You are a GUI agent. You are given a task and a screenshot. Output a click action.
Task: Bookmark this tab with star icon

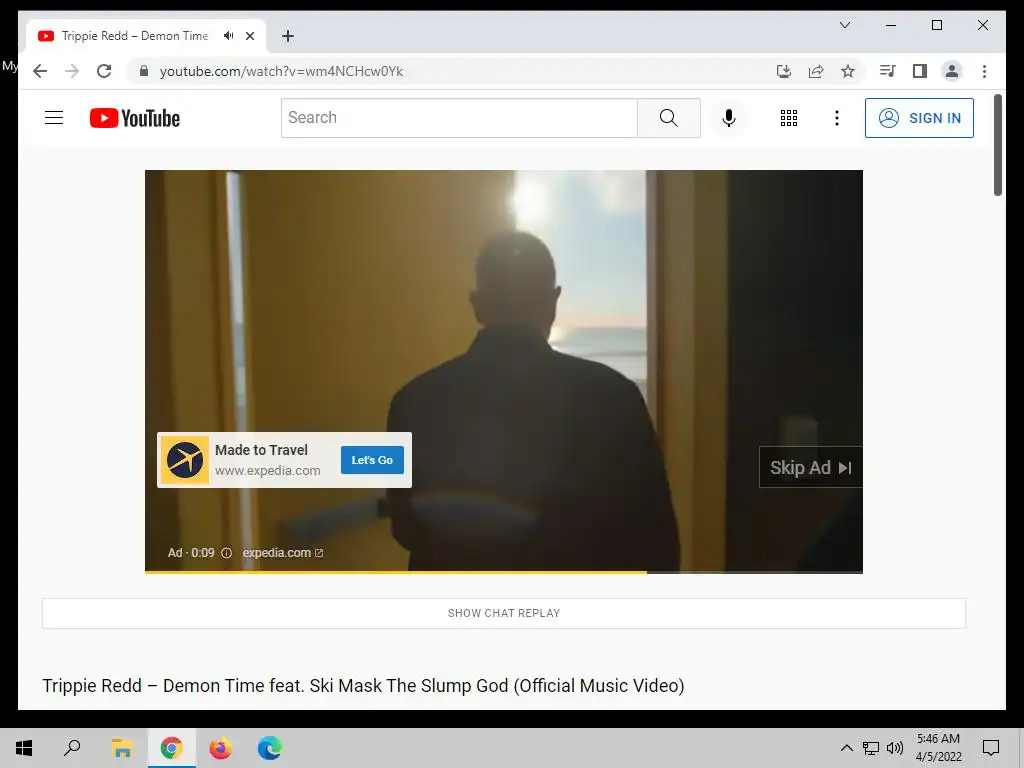848,71
